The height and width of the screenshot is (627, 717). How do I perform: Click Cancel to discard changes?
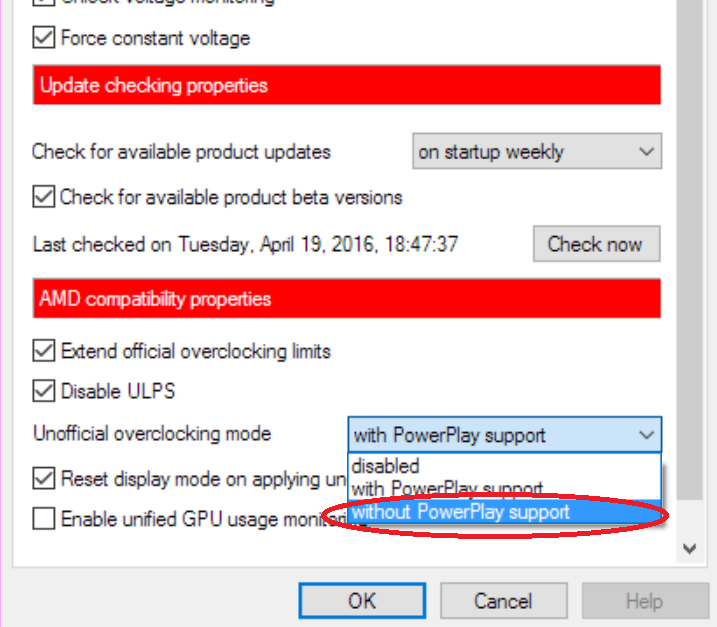point(503,601)
